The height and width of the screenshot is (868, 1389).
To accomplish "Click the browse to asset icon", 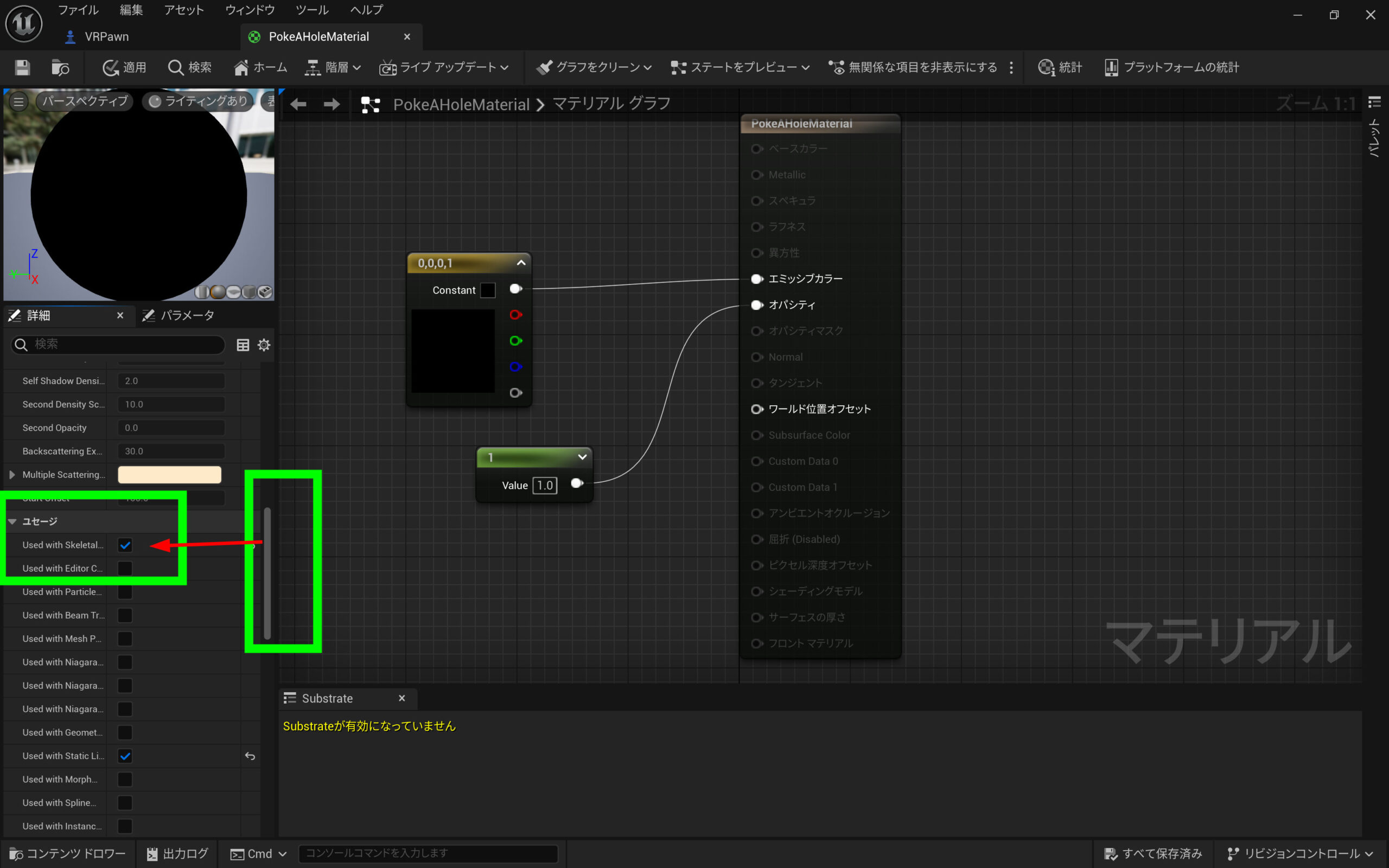I will point(60,68).
